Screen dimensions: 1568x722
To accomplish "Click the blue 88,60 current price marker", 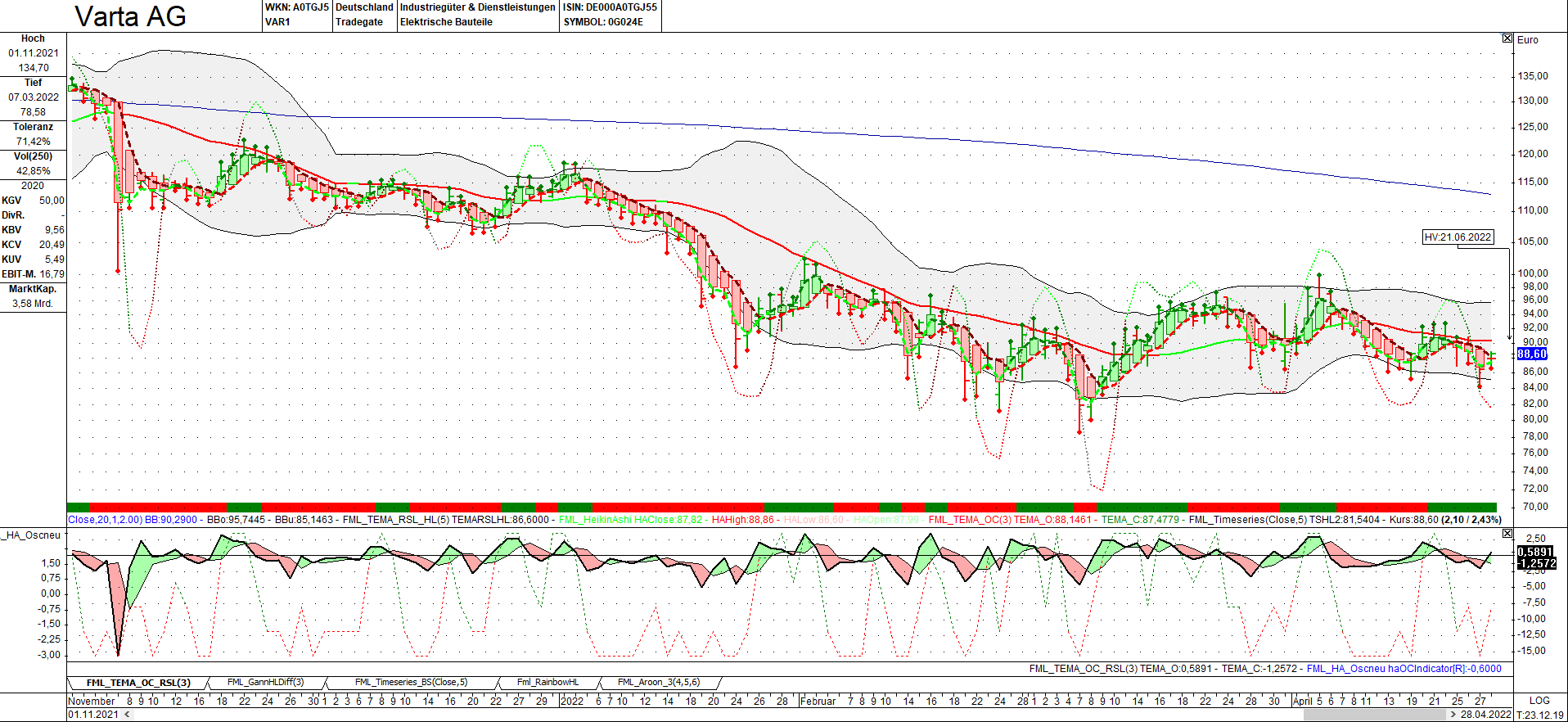I will point(1532,354).
